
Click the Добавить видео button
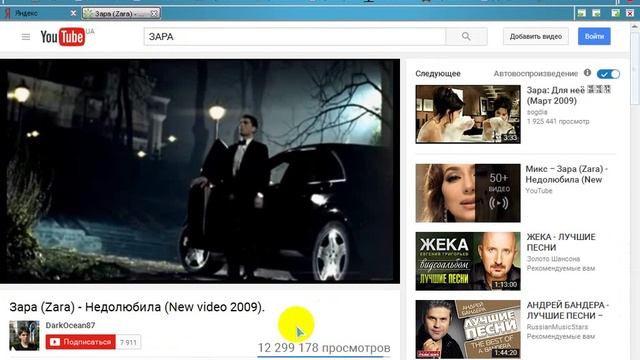tap(536, 36)
